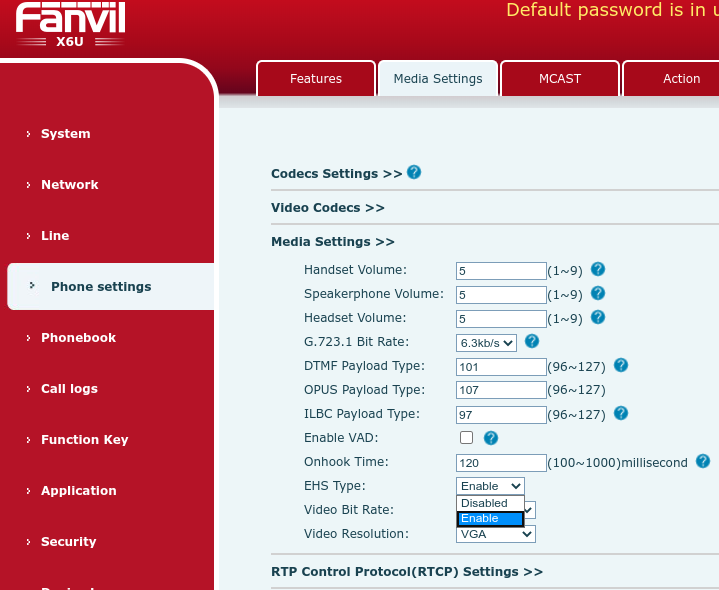
Task: Select the Media Settings tab
Action: click(x=438, y=78)
